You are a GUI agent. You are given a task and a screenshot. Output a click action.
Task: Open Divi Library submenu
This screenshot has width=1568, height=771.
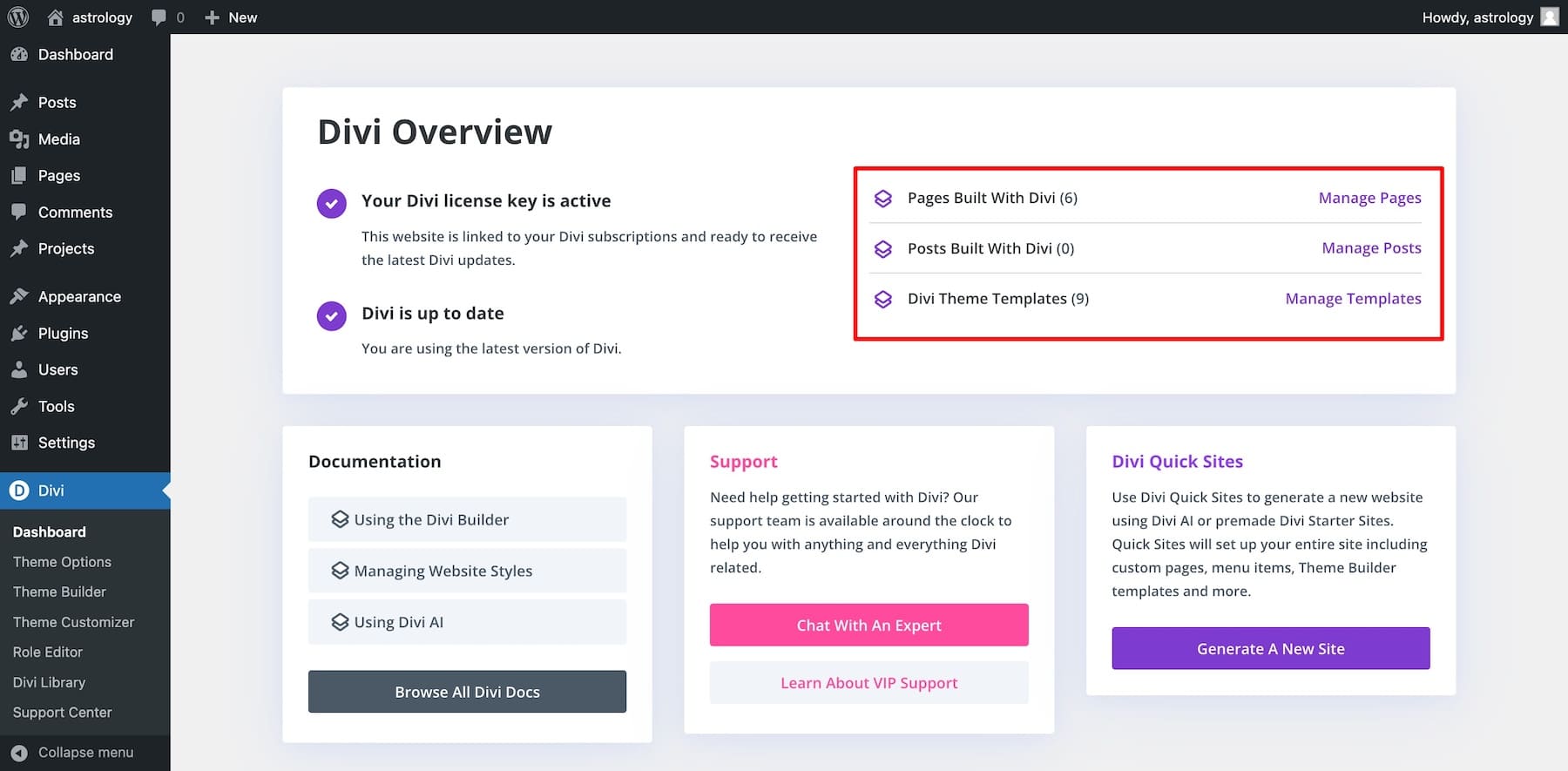click(x=49, y=682)
